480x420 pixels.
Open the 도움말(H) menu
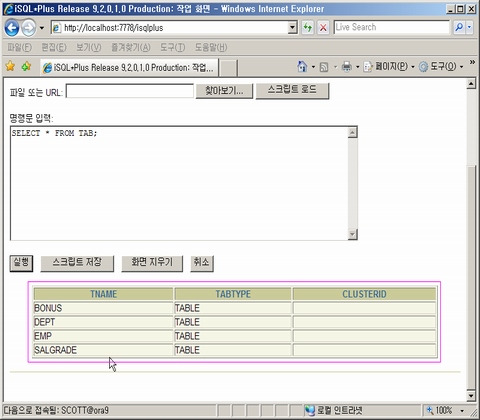click(211, 47)
